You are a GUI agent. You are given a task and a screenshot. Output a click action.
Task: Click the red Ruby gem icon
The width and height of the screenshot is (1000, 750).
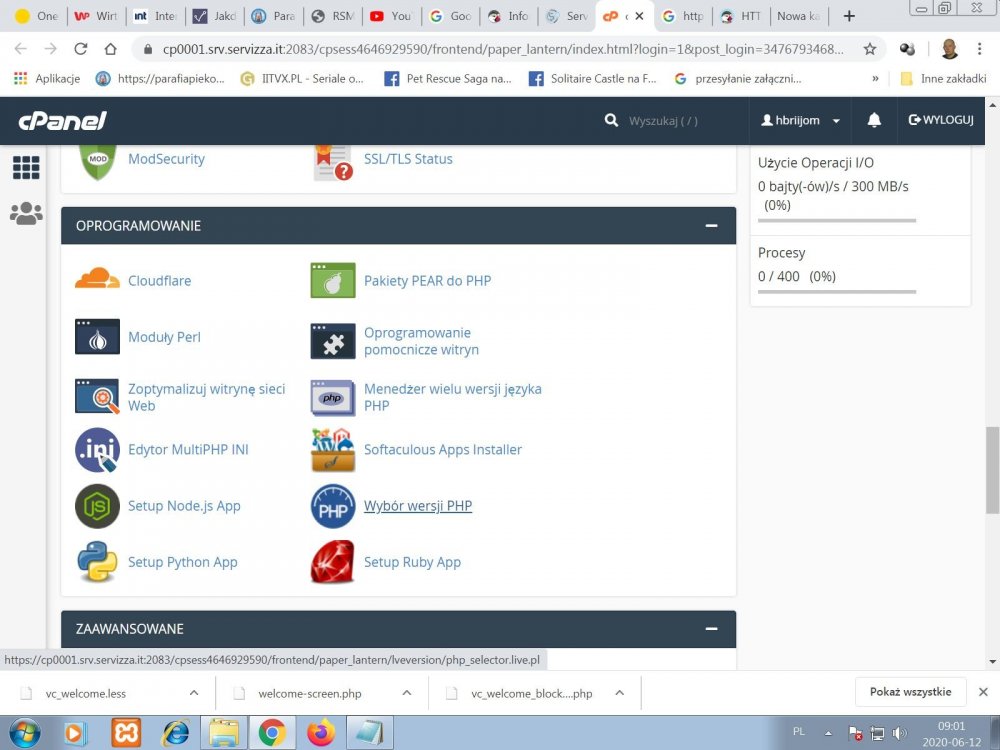point(332,562)
